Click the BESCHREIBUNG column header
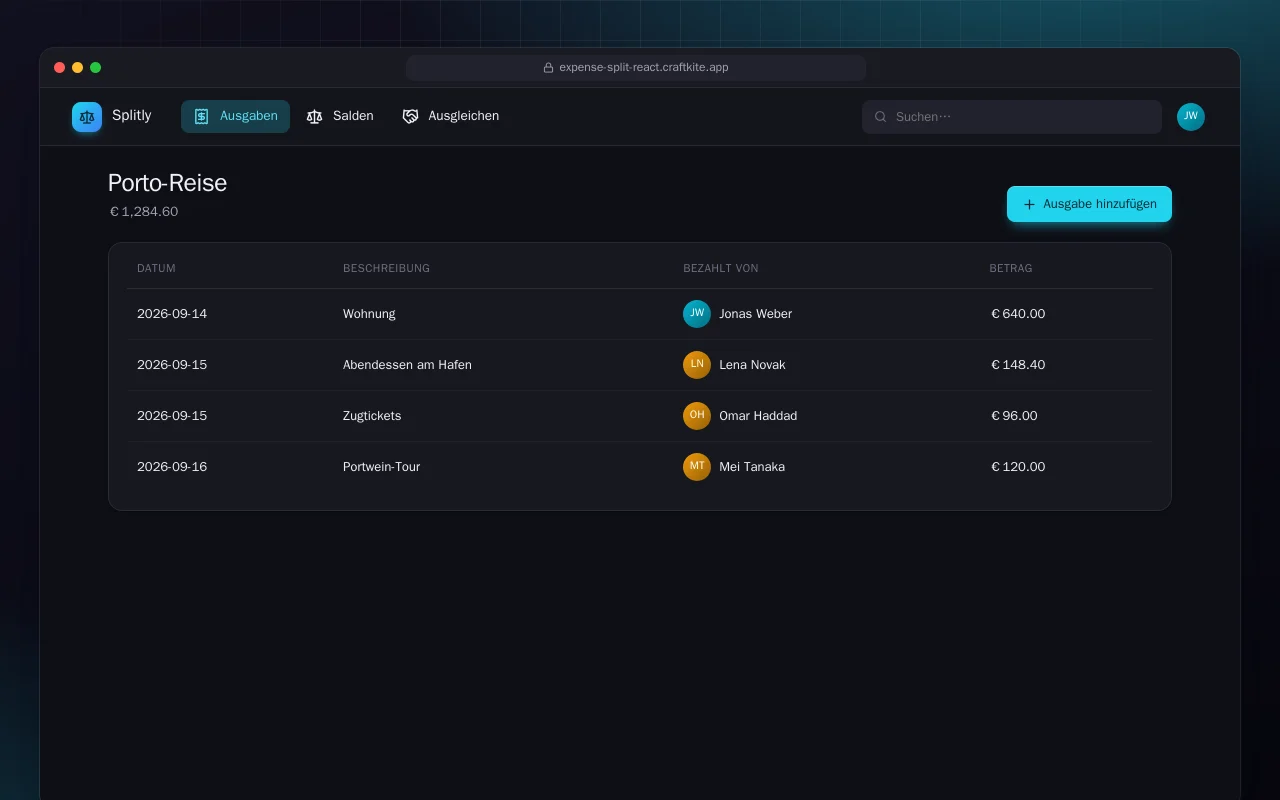 click(x=386, y=268)
